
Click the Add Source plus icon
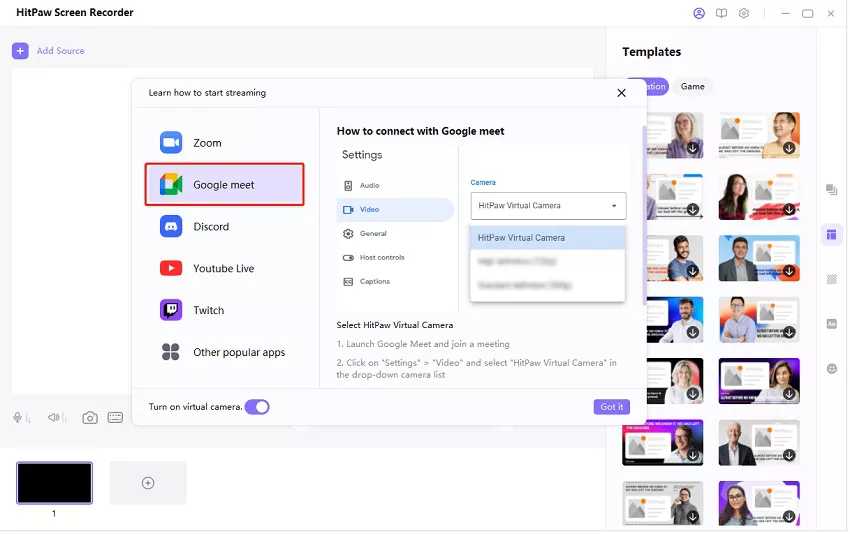[x=20, y=51]
